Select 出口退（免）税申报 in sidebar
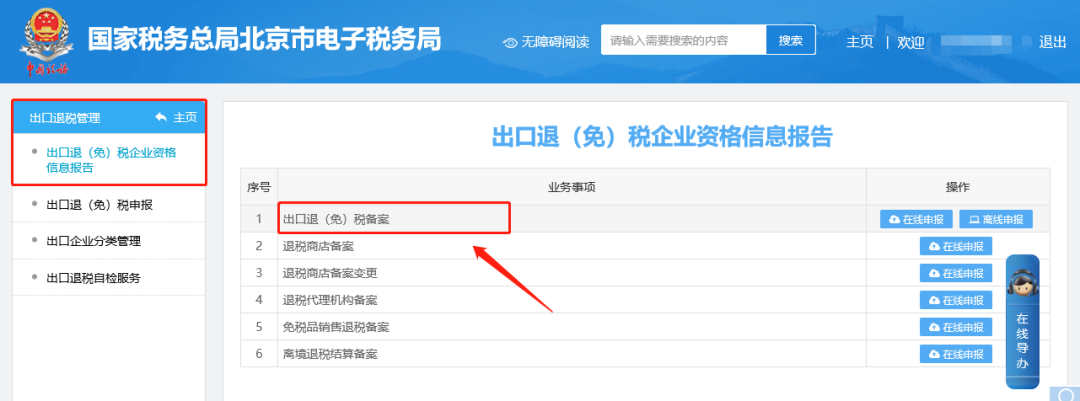 (99, 205)
